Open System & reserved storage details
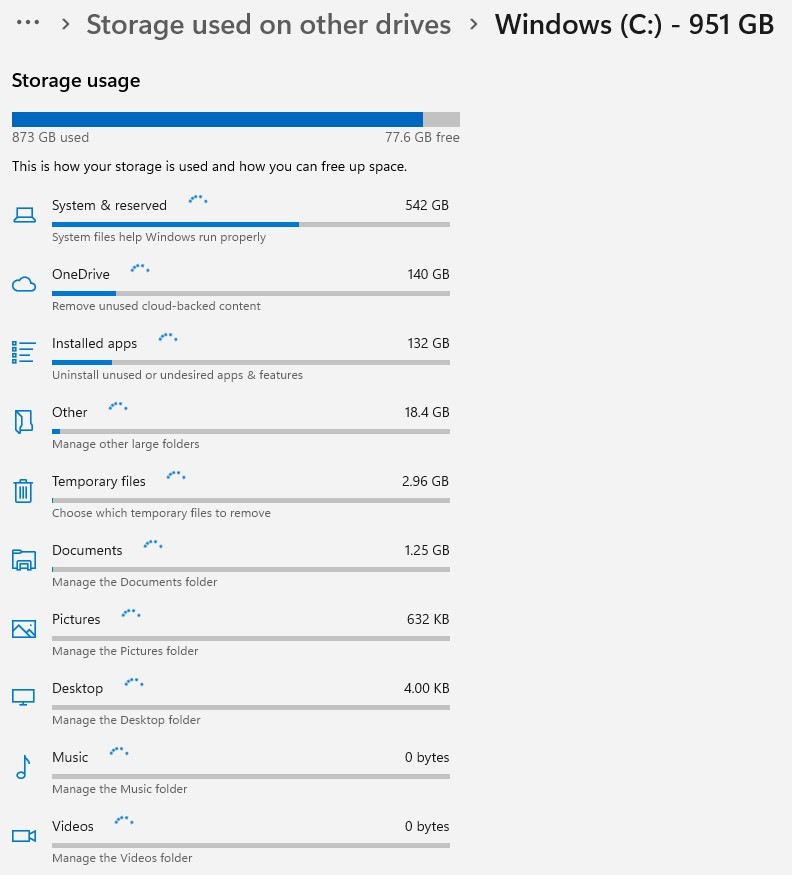This screenshot has width=792, height=875. click(x=109, y=206)
